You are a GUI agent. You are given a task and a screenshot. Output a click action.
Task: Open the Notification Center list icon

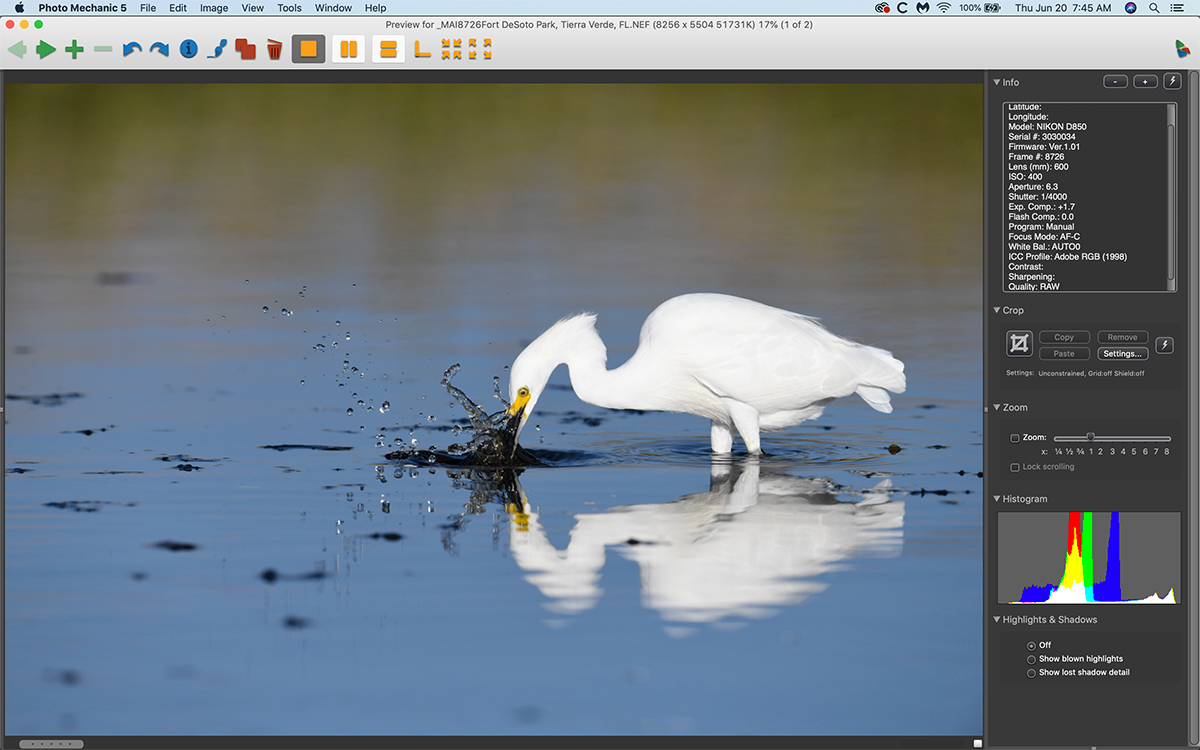(1177, 8)
